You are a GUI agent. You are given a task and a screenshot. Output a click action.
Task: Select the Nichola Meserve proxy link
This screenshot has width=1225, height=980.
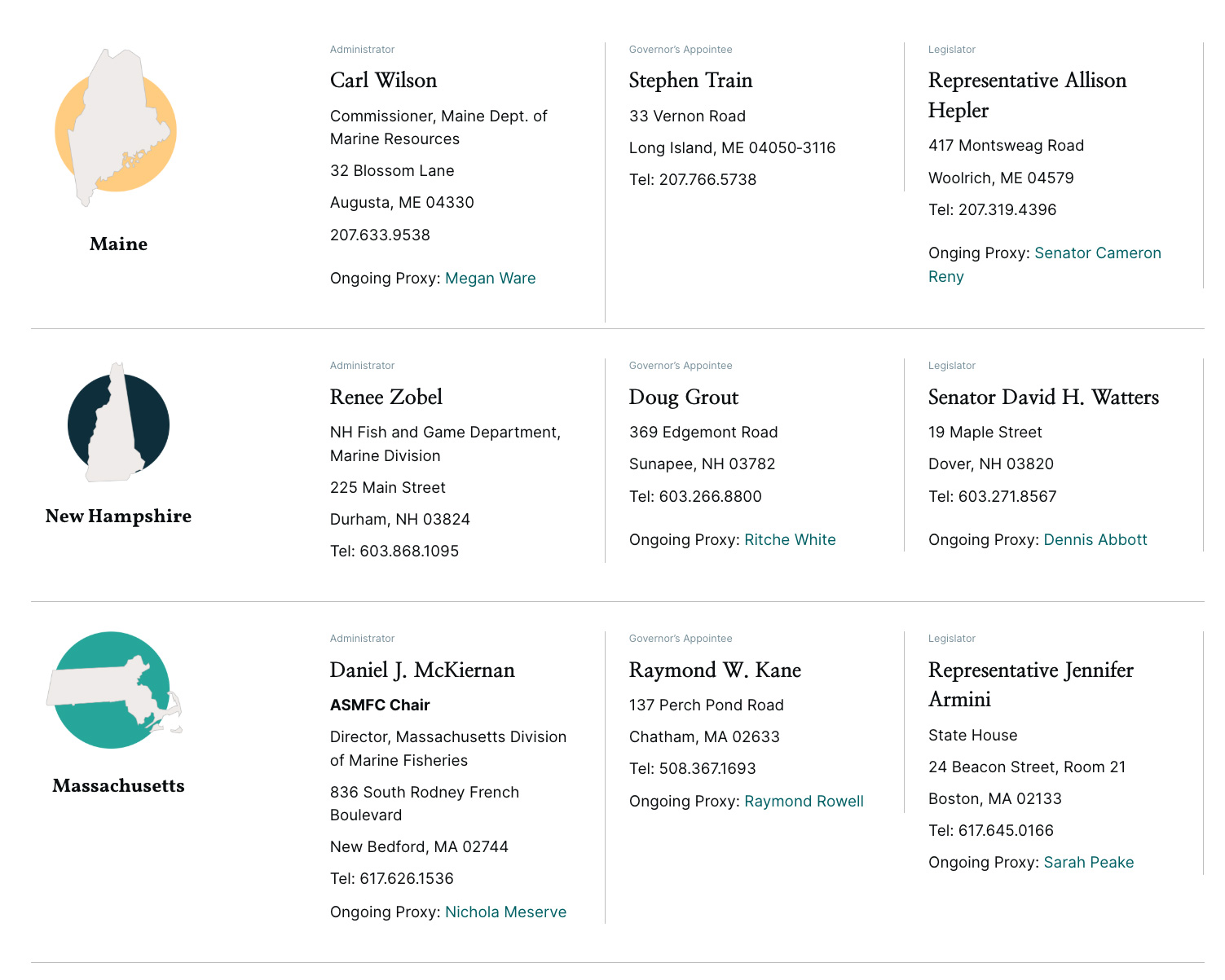tap(505, 912)
